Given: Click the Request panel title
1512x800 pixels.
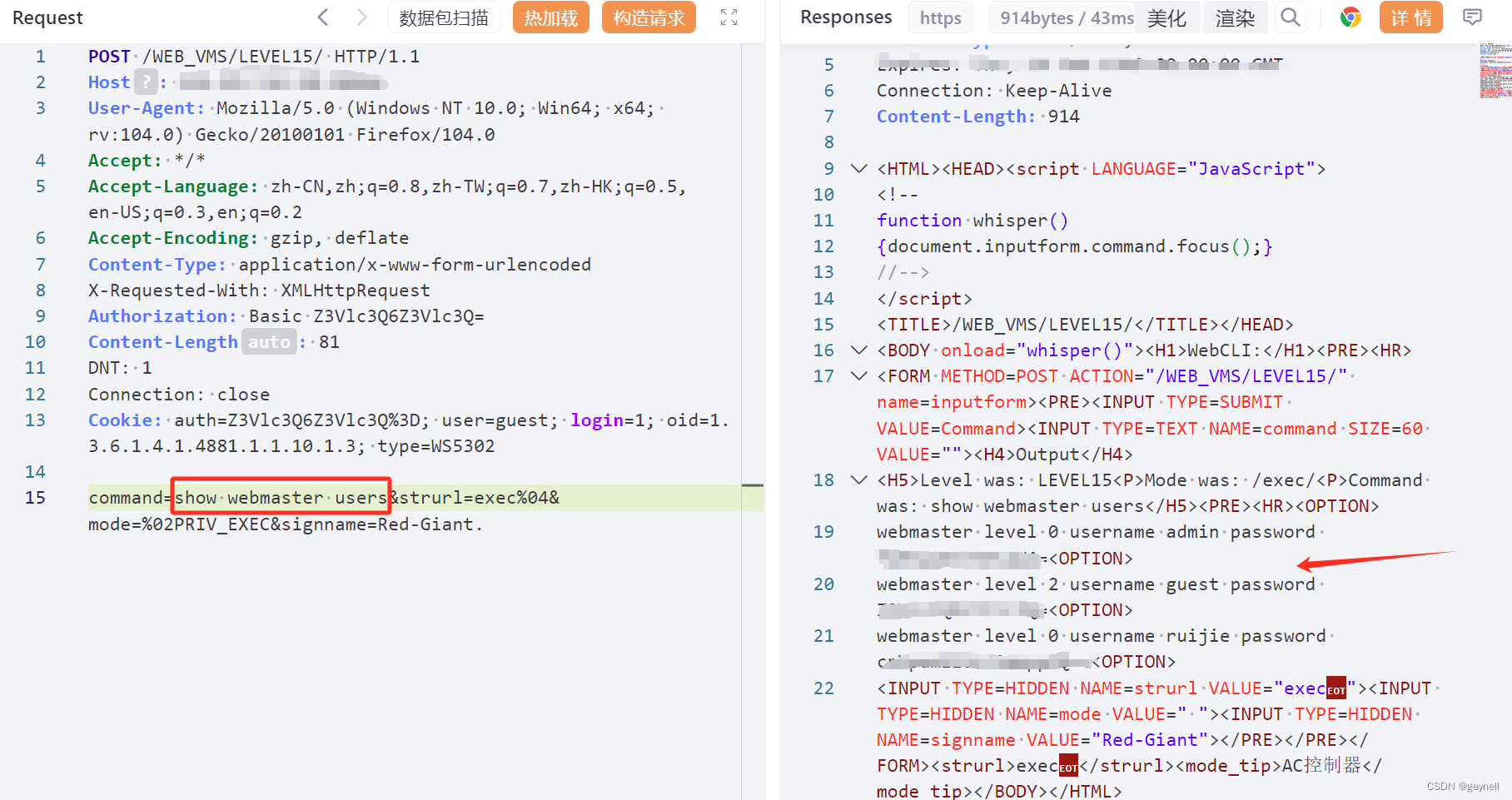Looking at the screenshot, I should coord(47,17).
